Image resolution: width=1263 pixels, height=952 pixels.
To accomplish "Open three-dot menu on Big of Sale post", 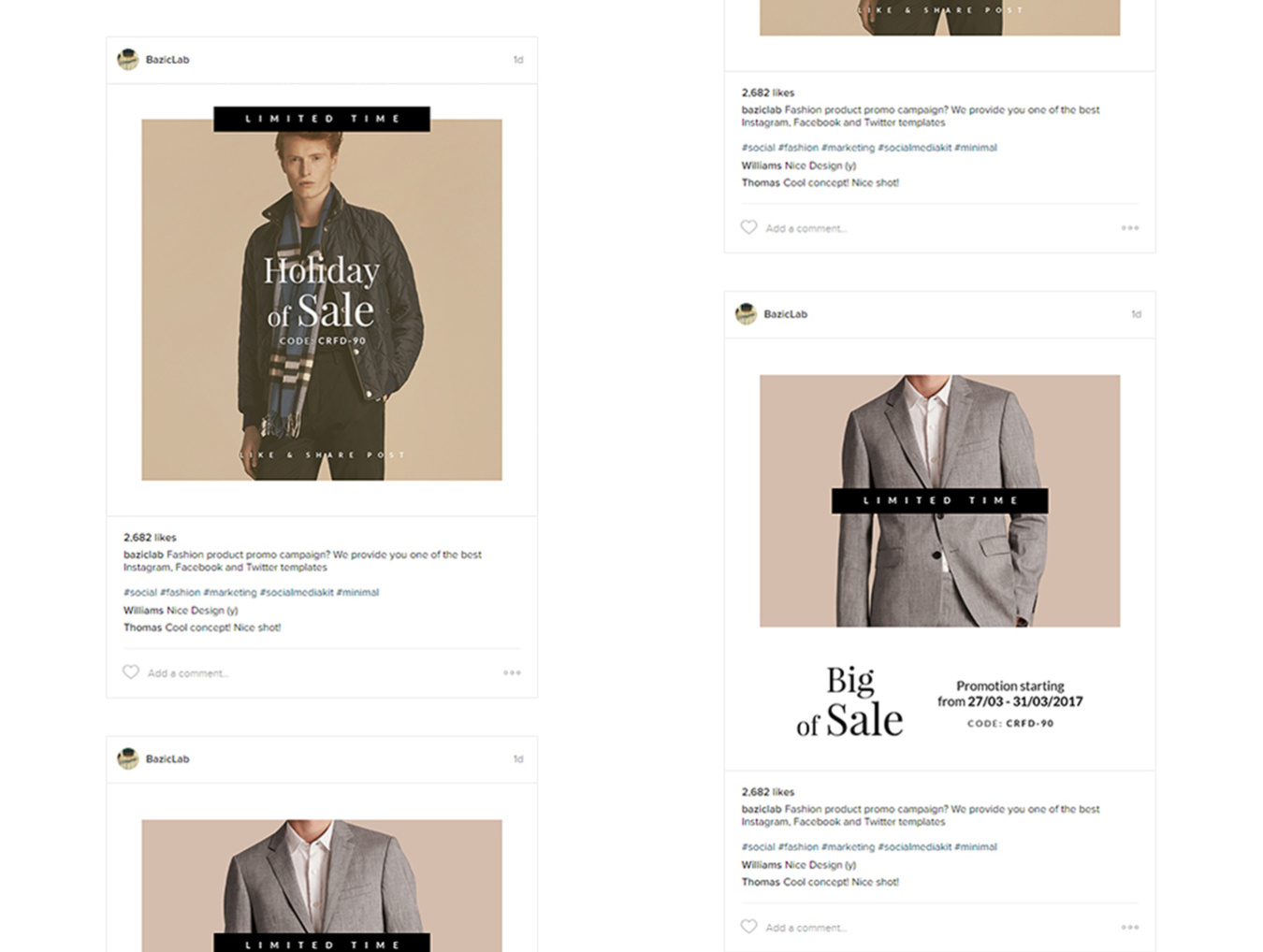I will click(x=1130, y=927).
